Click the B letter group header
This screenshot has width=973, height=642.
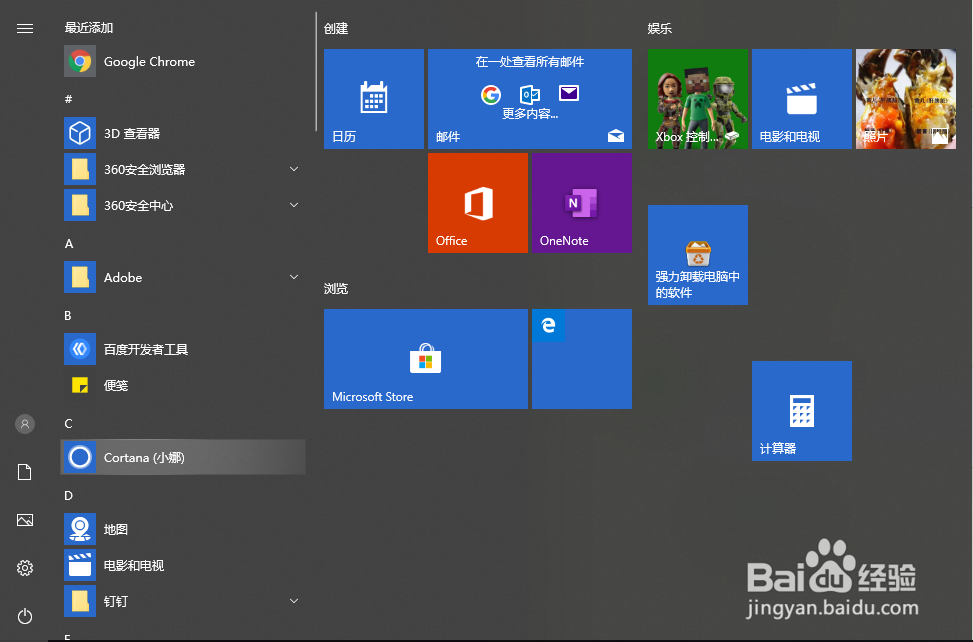tap(68, 316)
